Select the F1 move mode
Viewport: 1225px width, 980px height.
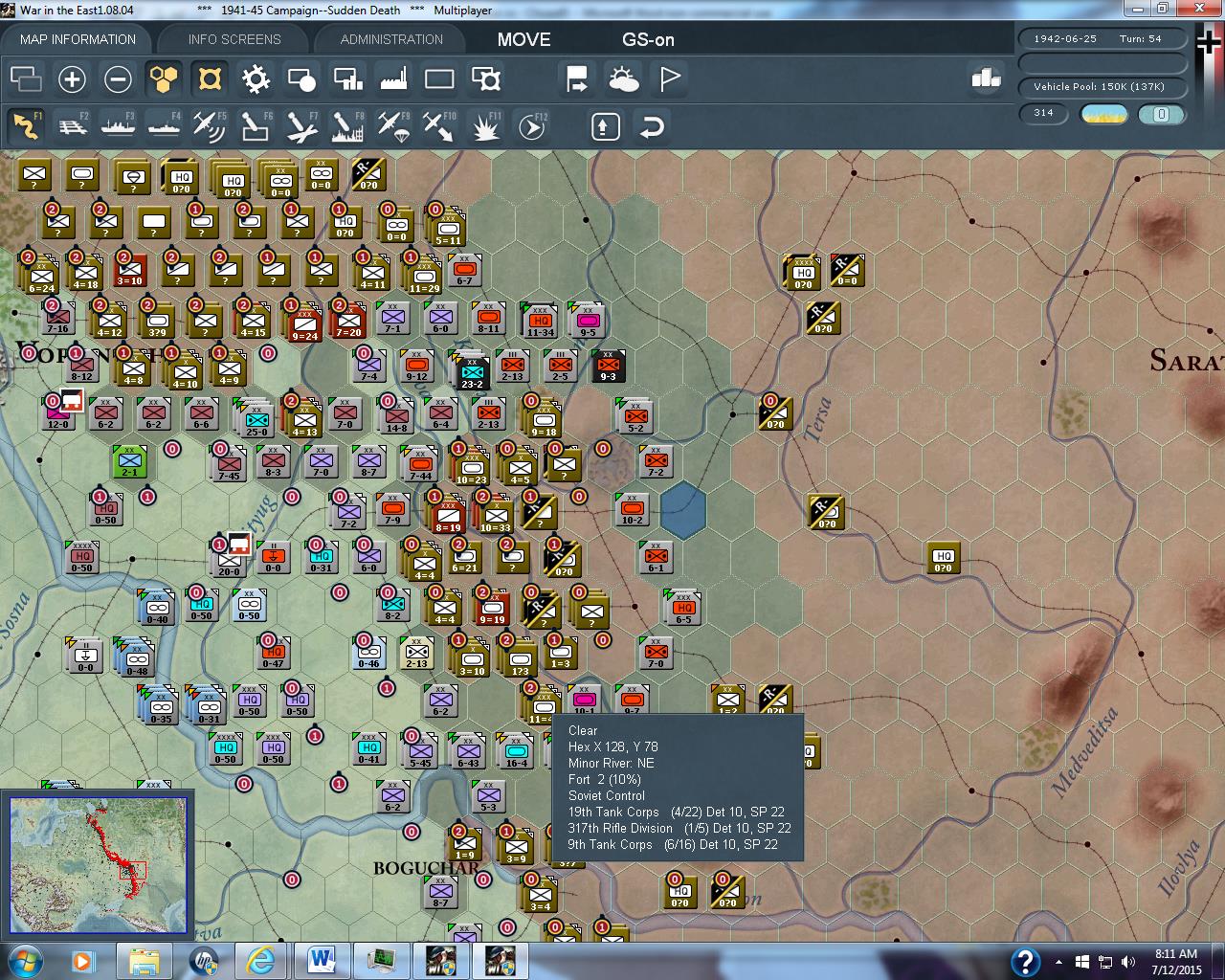coord(26,125)
